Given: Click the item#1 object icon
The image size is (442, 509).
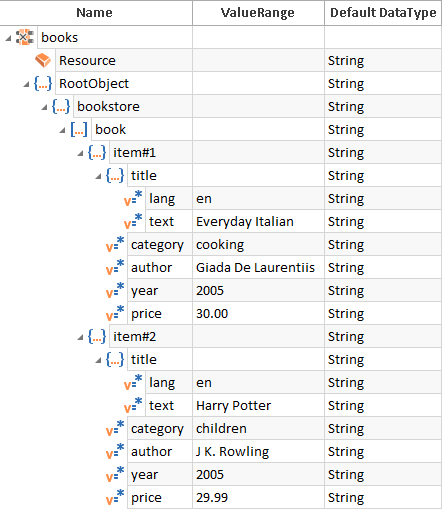Looking at the screenshot, I should click(97, 152).
